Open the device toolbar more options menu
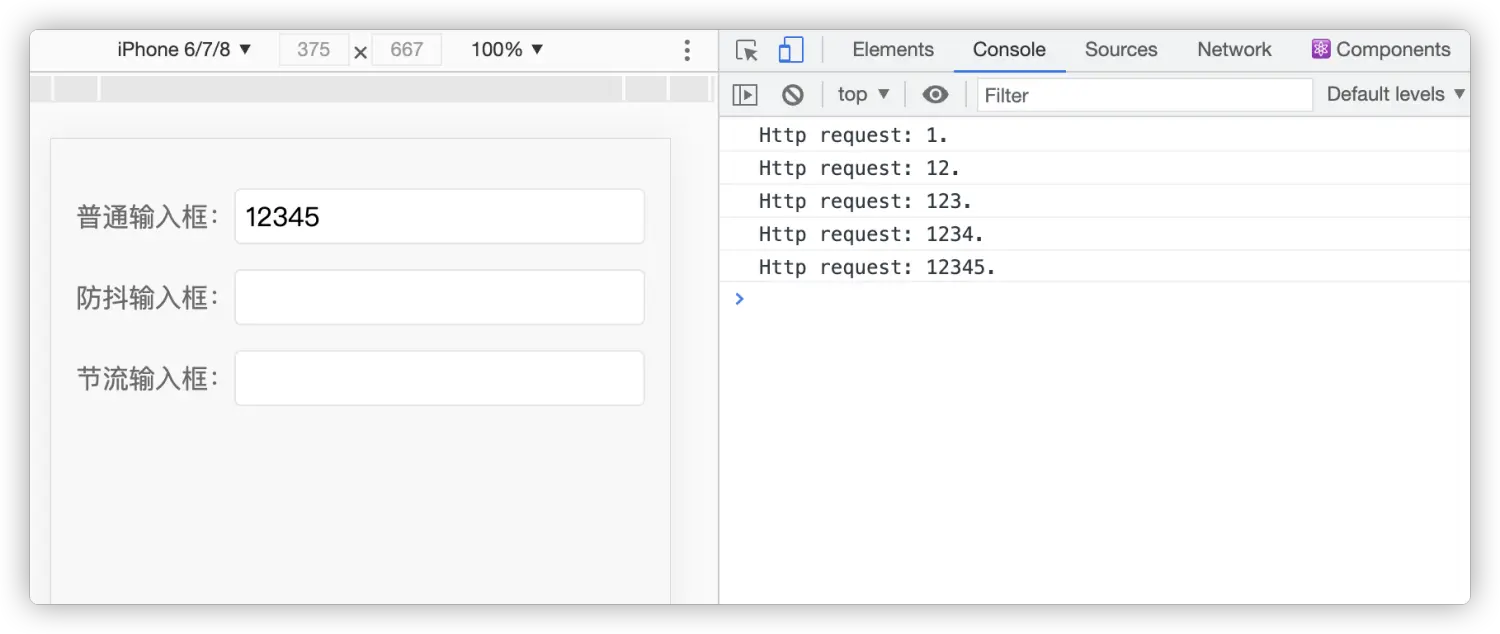 (x=687, y=50)
